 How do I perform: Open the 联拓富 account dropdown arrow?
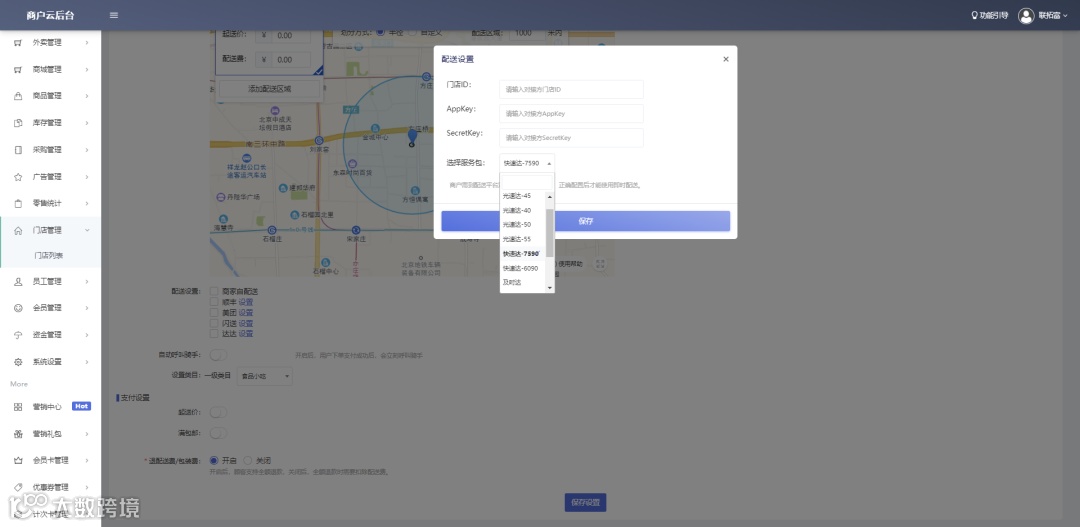1066,15
